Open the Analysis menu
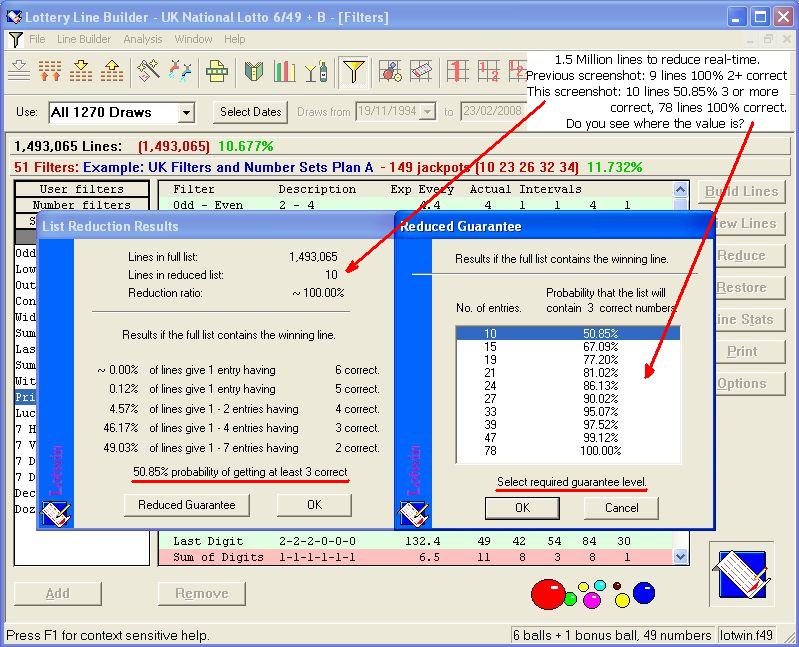 (143, 39)
